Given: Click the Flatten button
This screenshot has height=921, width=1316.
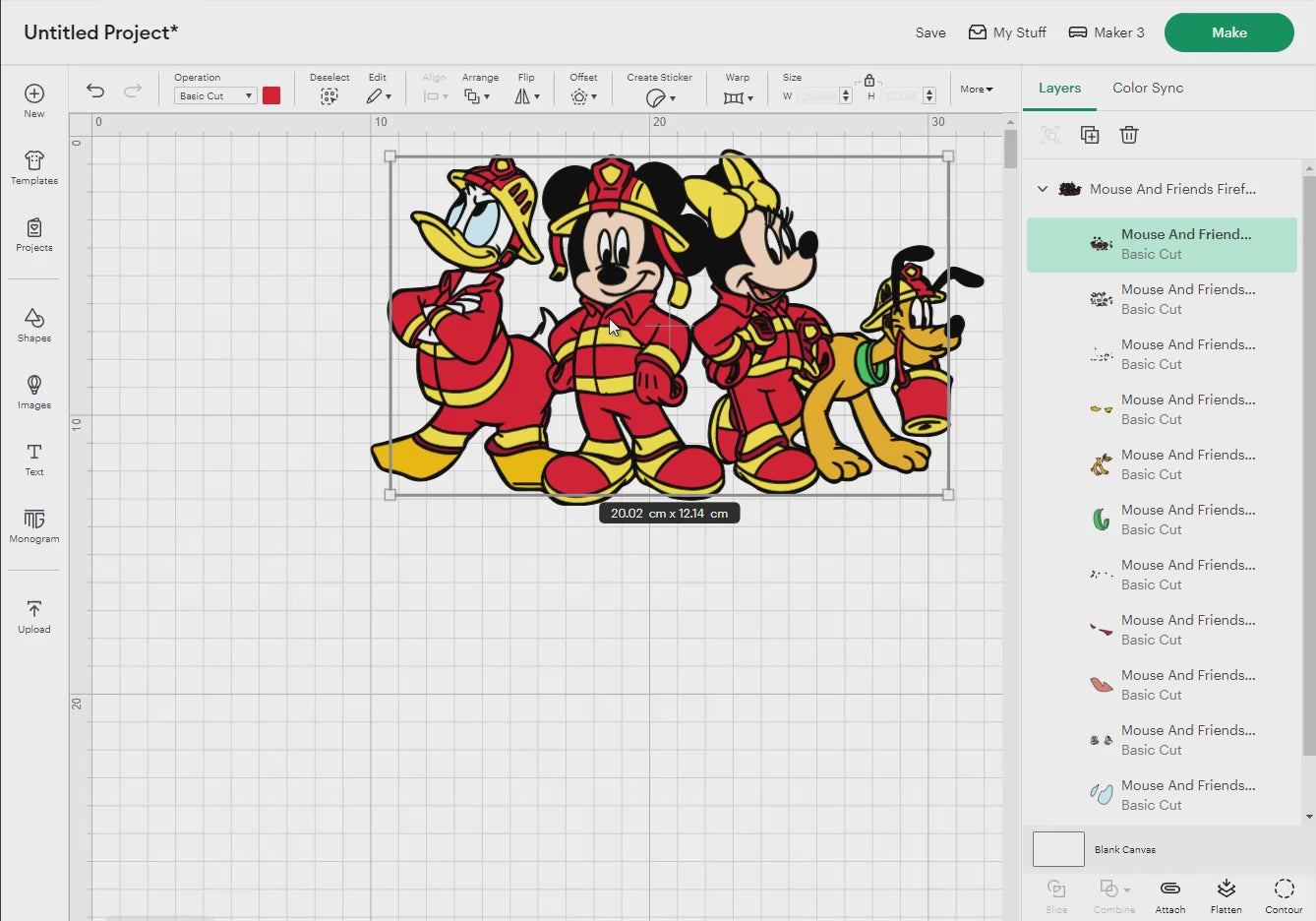Looking at the screenshot, I should tap(1226, 895).
